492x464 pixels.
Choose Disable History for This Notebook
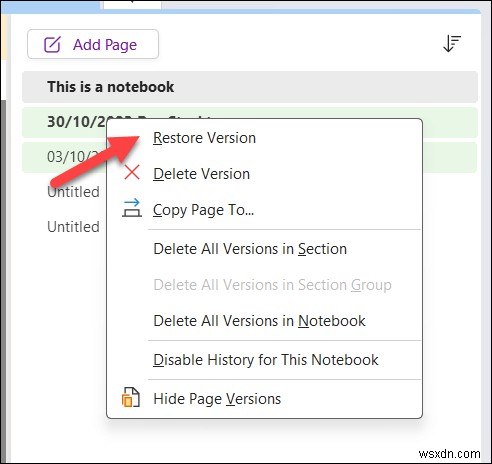pos(264,360)
